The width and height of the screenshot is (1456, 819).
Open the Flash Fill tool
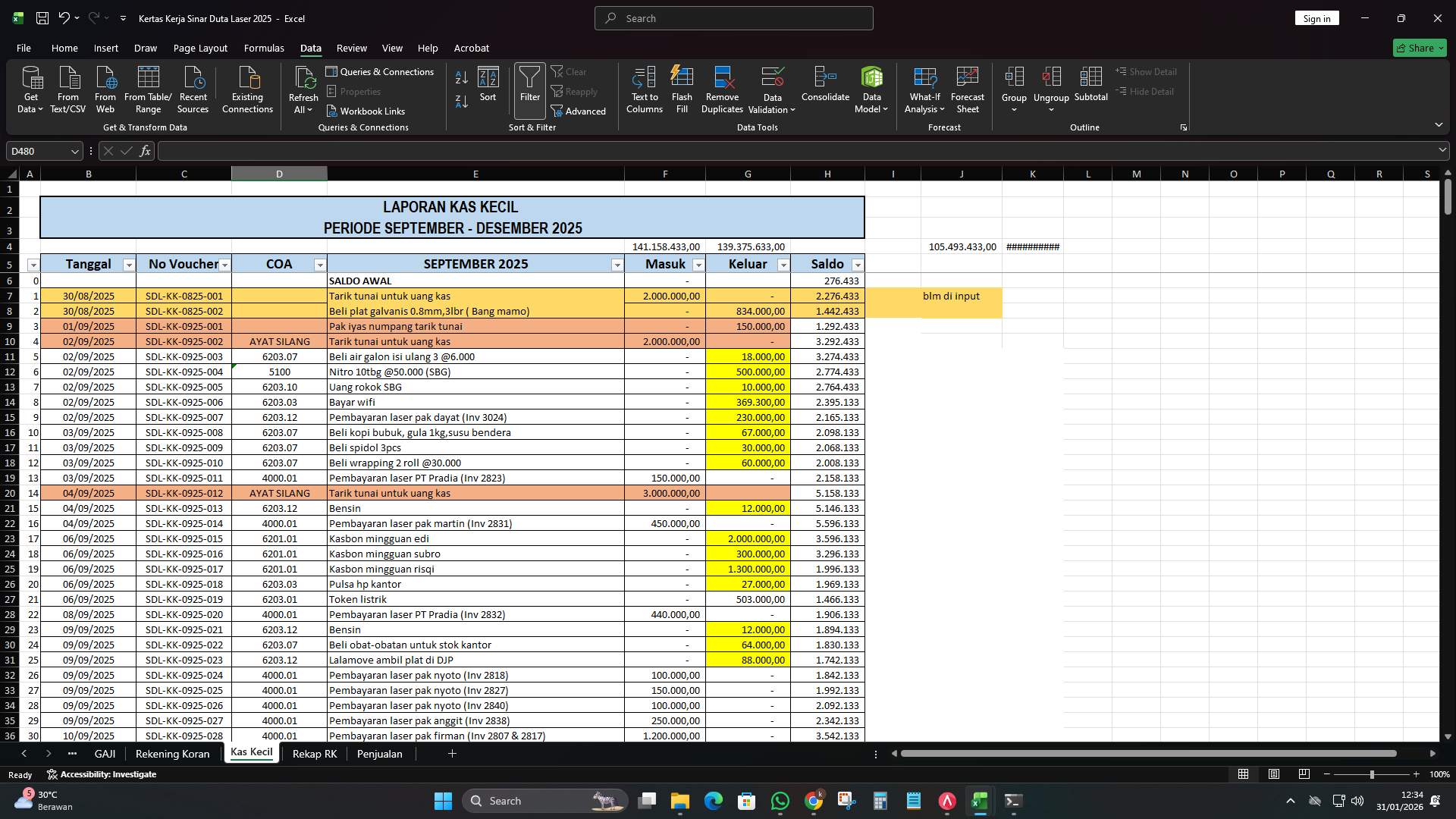[681, 89]
